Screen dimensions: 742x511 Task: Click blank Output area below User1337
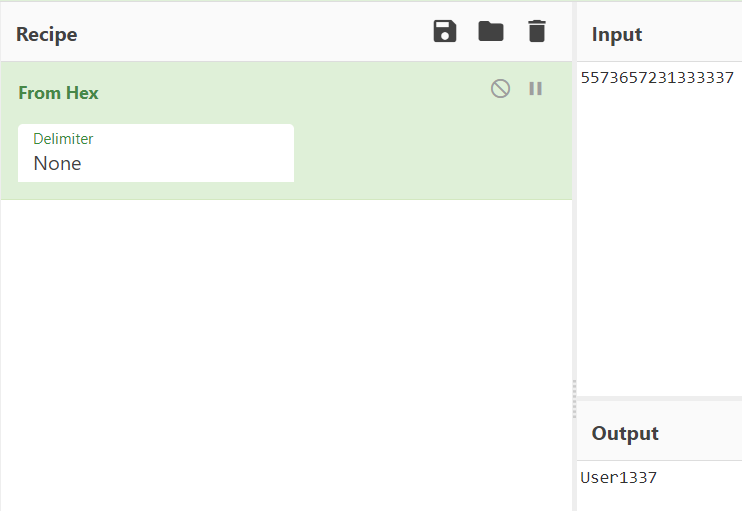pos(660,500)
